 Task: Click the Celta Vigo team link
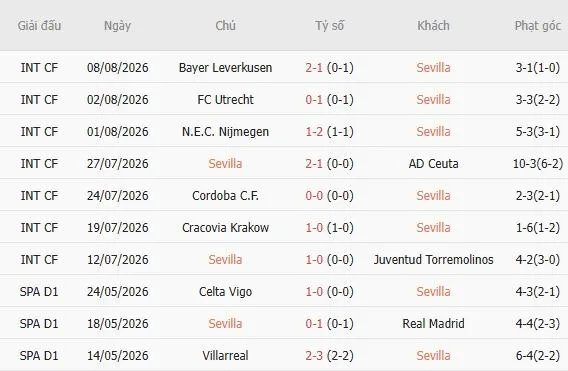(x=225, y=292)
